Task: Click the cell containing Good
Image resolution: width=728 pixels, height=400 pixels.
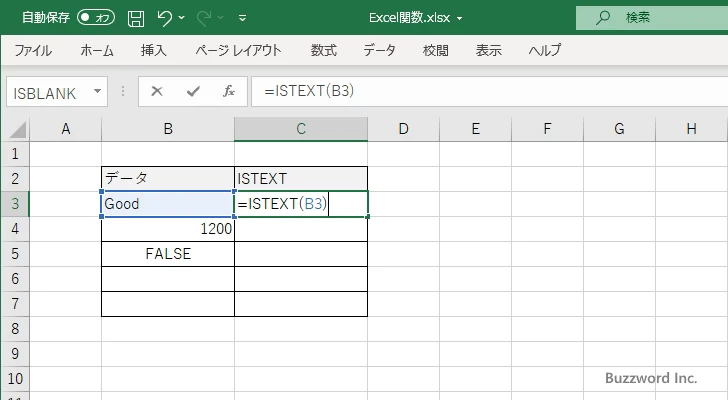Action: (x=168, y=204)
